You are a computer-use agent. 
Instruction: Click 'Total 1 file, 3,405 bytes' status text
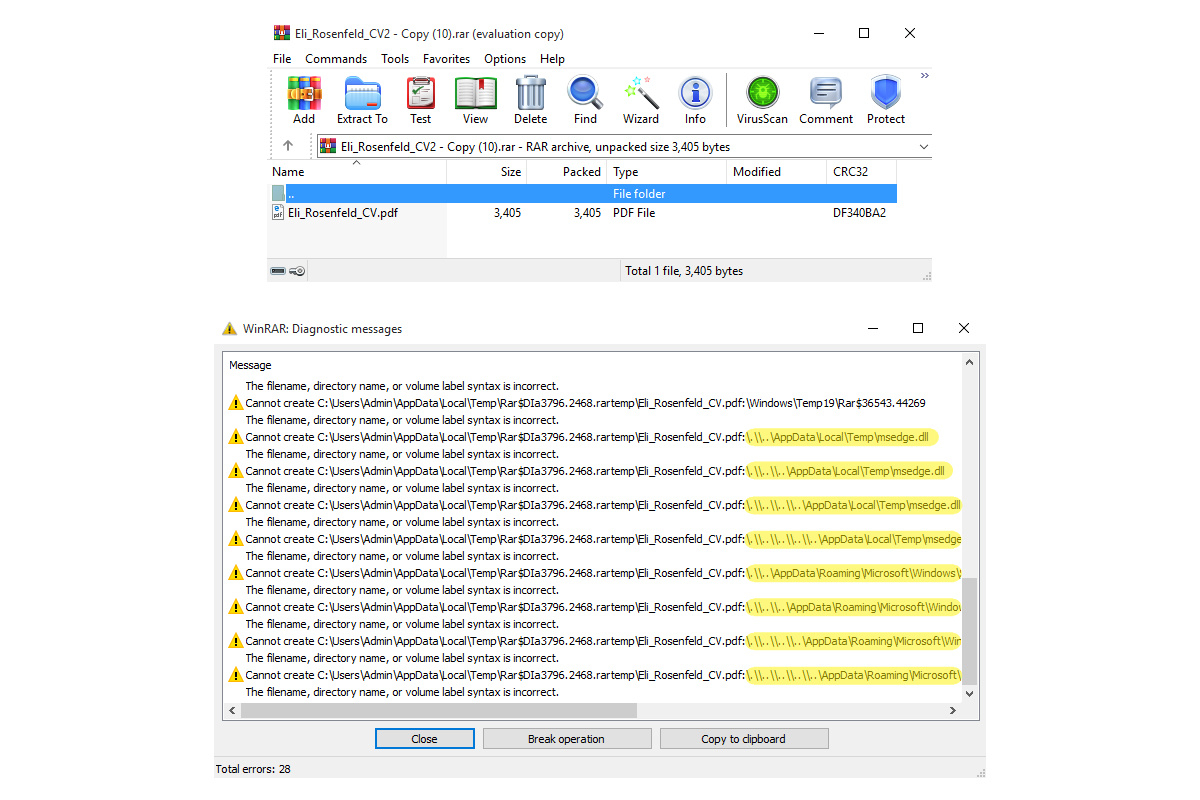[684, 271]
